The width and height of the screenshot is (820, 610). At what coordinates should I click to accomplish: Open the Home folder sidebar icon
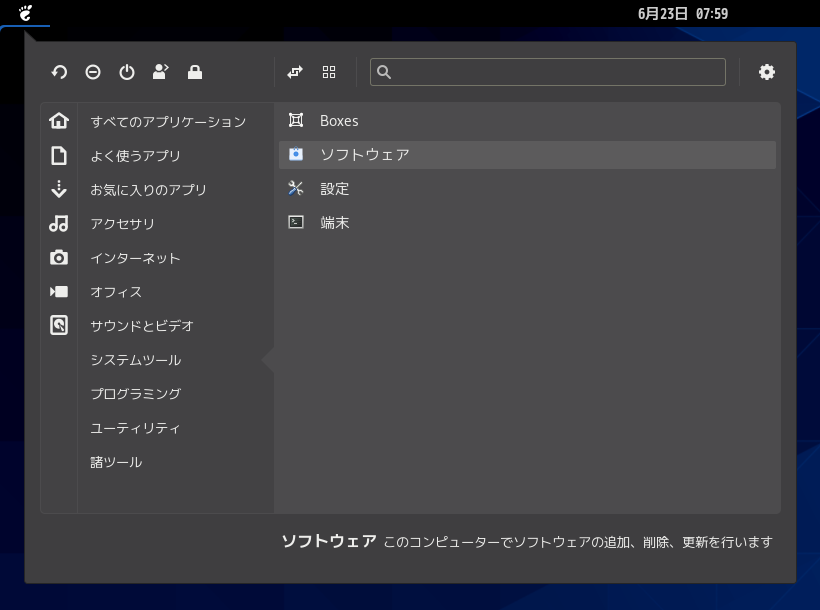59,121
